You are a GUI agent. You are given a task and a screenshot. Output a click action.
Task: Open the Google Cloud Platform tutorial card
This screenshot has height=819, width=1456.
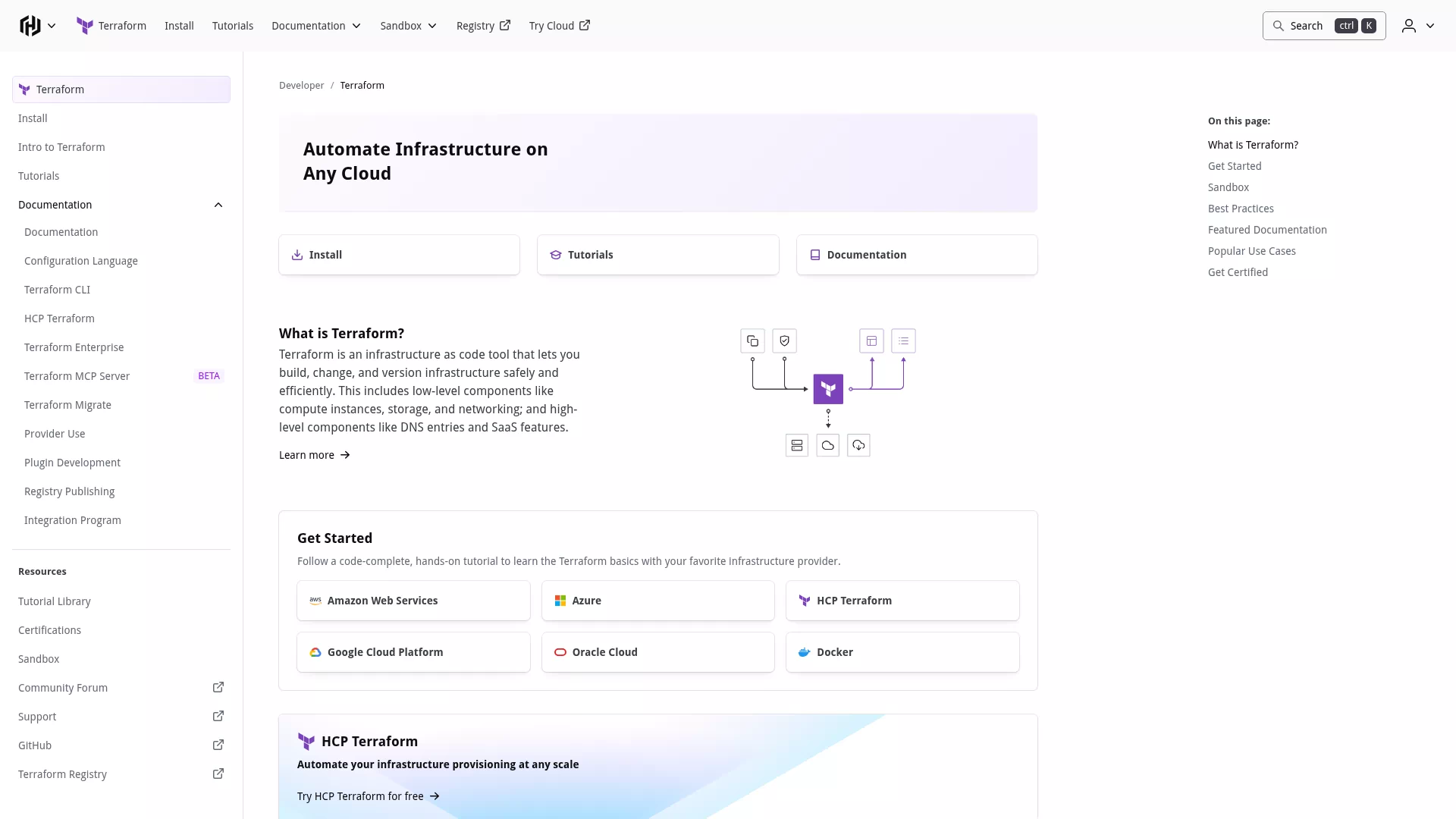point(413,652)
